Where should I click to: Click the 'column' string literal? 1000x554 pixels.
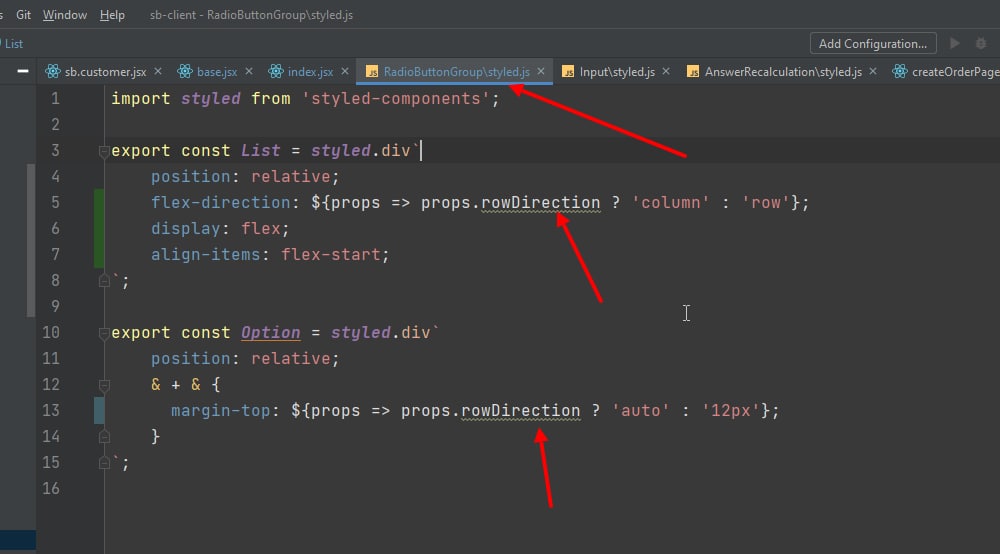pos(670,203)
